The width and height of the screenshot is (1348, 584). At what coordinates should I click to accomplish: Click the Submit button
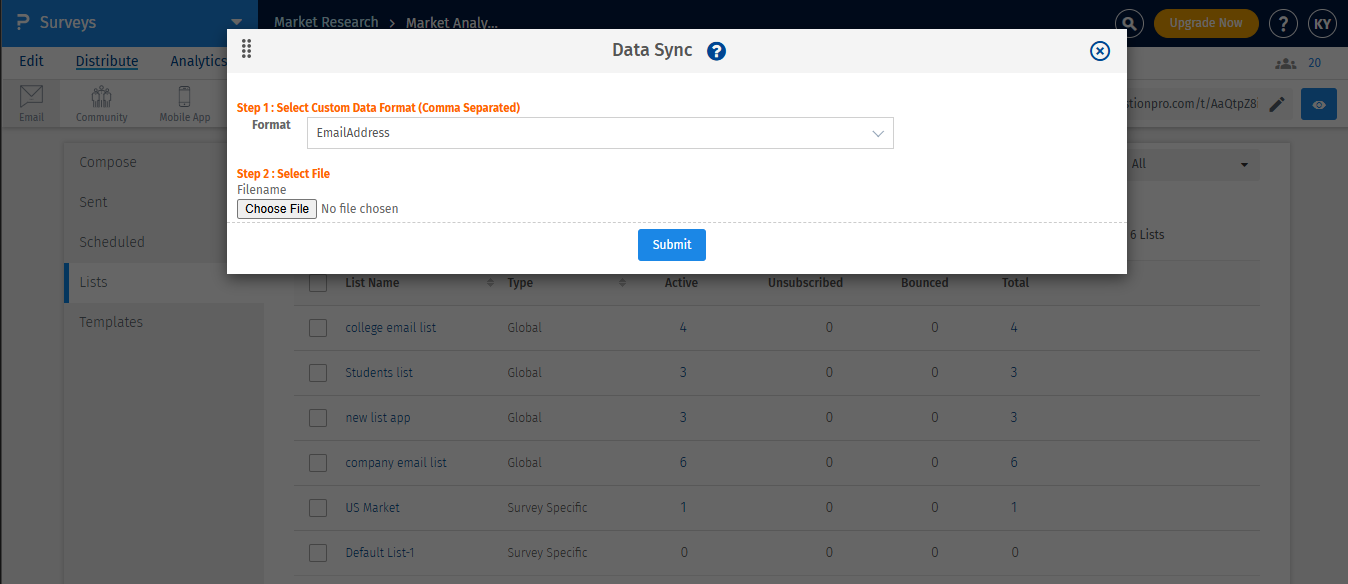(x=672, y=245)
